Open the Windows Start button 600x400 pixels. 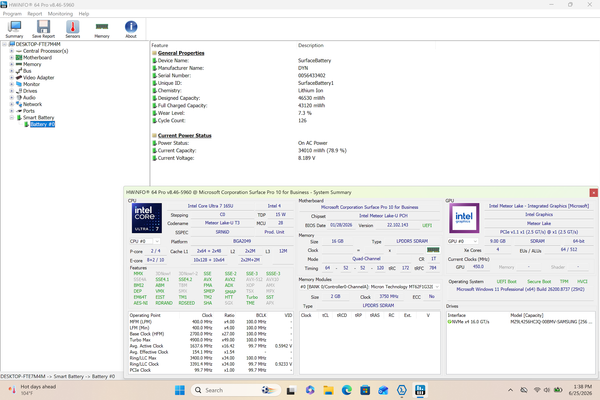179,390
